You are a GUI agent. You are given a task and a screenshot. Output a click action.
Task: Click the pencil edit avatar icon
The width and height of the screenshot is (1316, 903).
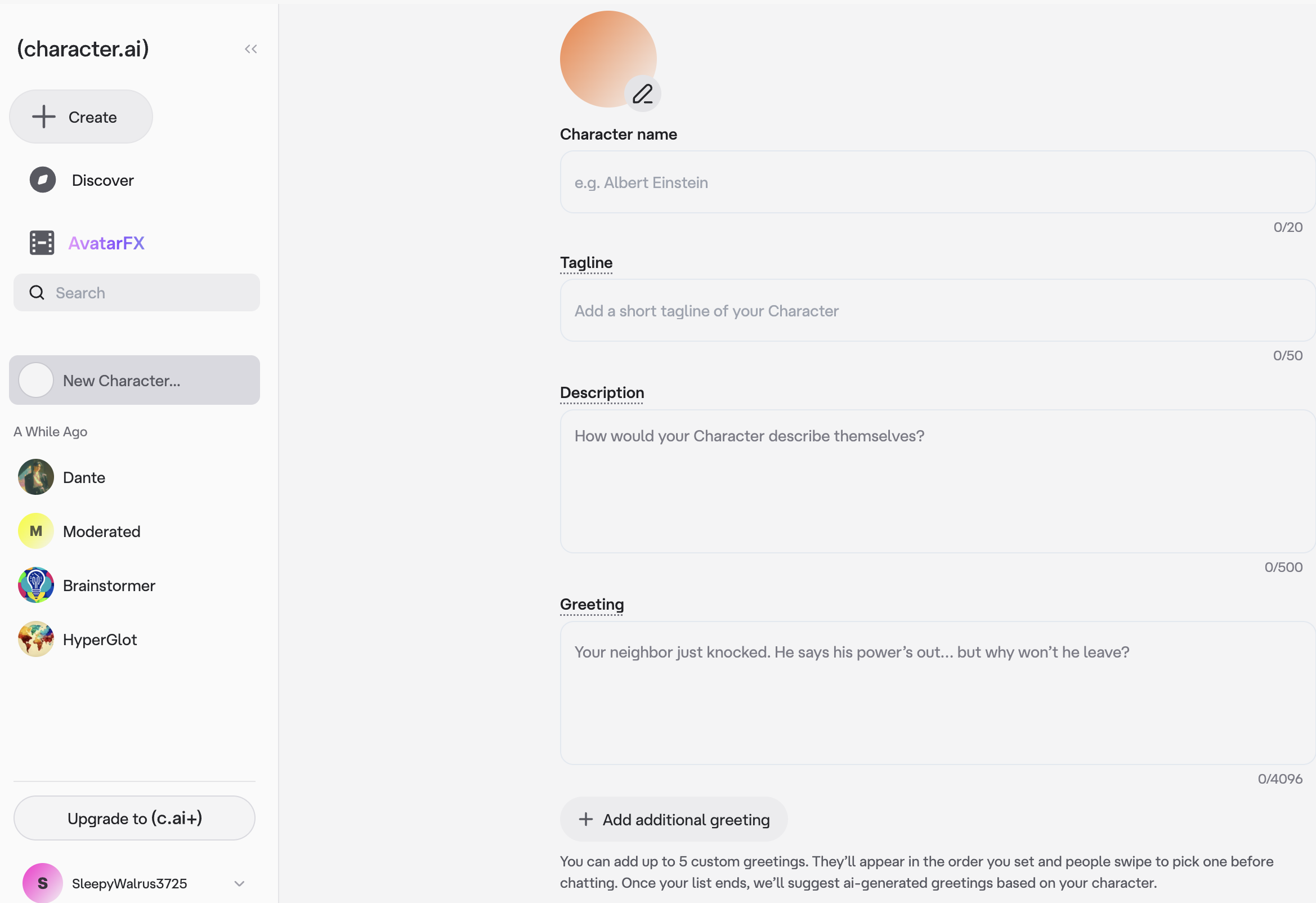643,93
